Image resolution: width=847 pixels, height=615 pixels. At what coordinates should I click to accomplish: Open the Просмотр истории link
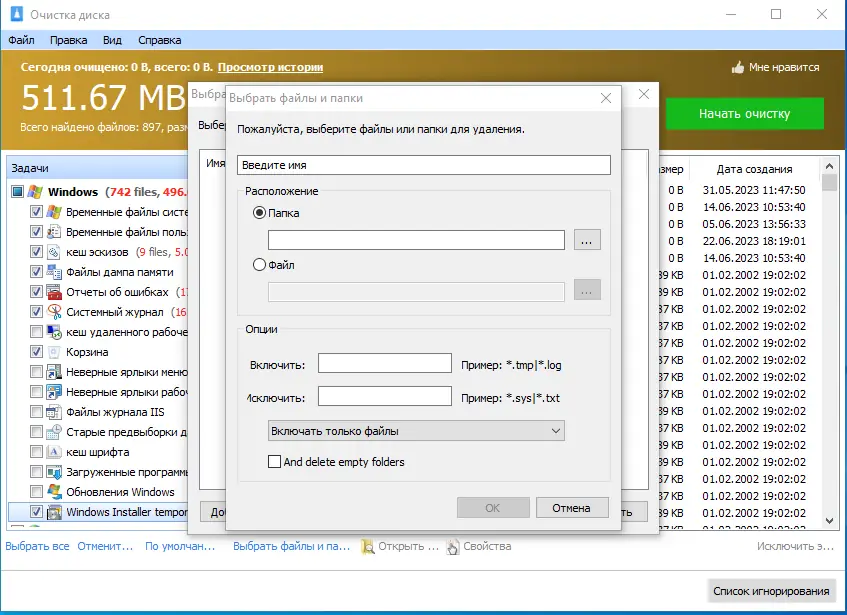coord(271,67)
